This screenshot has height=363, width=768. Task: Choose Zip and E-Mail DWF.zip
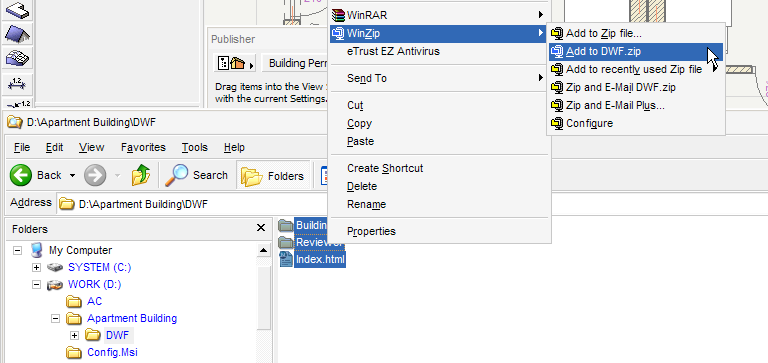[635, 87]
